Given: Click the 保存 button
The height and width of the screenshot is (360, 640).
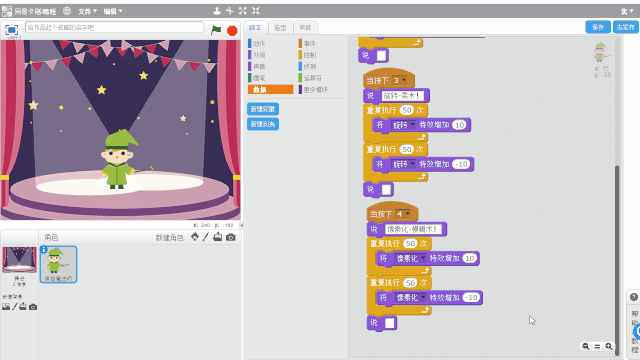Looking at the screenshot, I should (598, 27).
